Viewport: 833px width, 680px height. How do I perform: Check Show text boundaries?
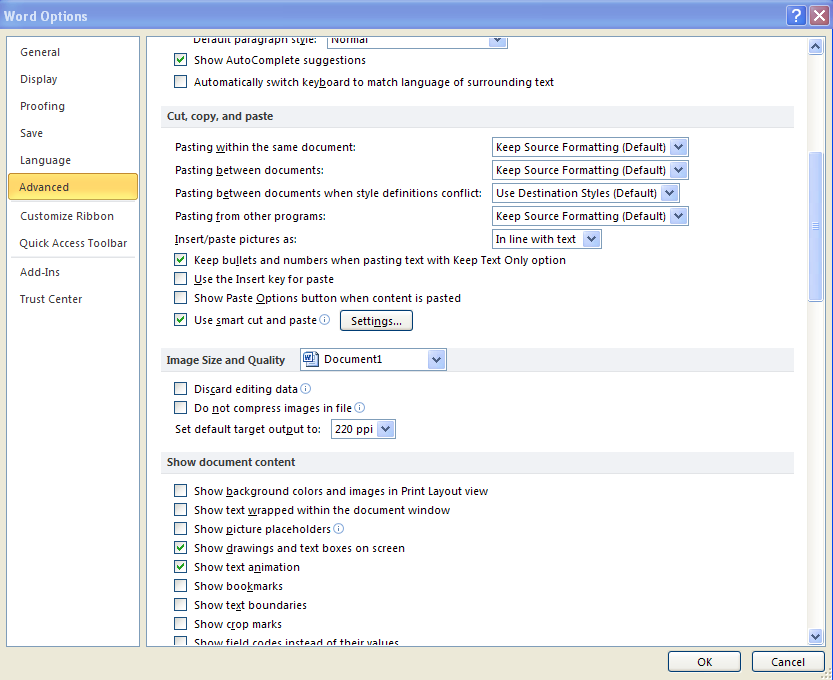pos(180,605)
